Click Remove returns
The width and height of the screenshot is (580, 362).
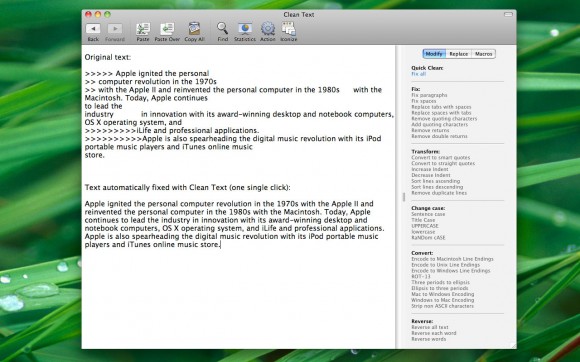(x=430, y=131)
